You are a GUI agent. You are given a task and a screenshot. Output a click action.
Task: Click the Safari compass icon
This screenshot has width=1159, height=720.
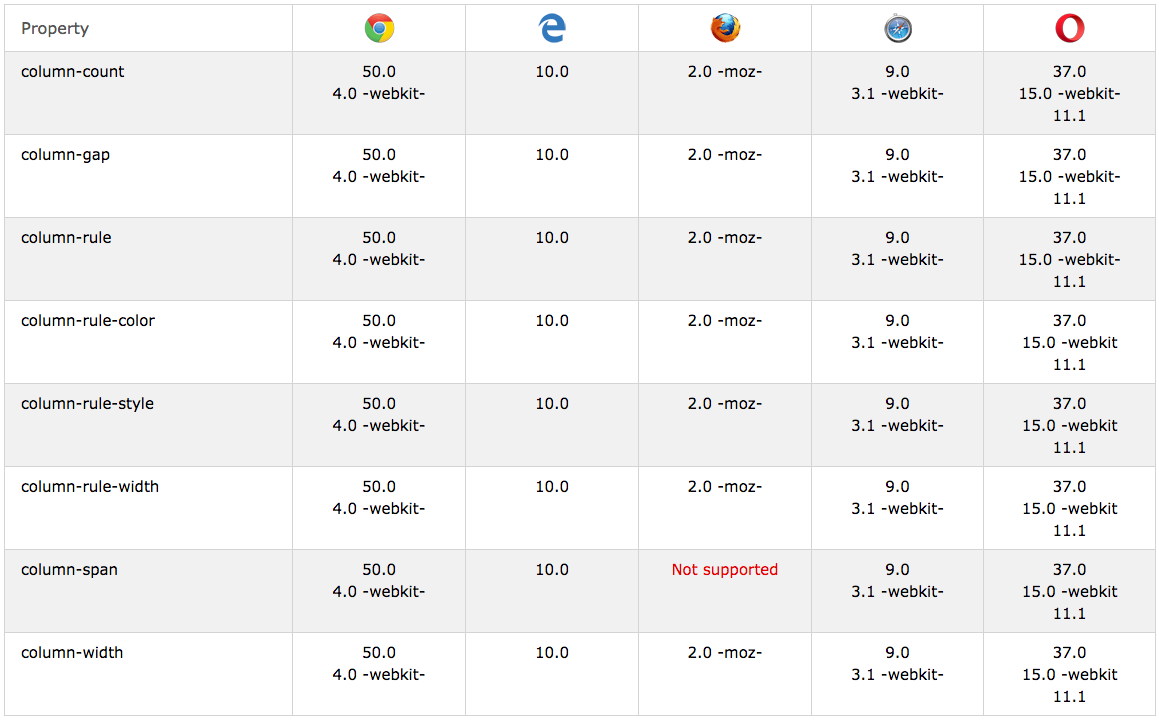898,28
